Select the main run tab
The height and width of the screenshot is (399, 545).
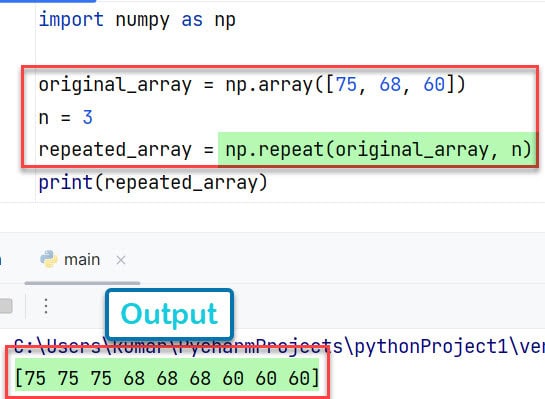tap(82, 260)
